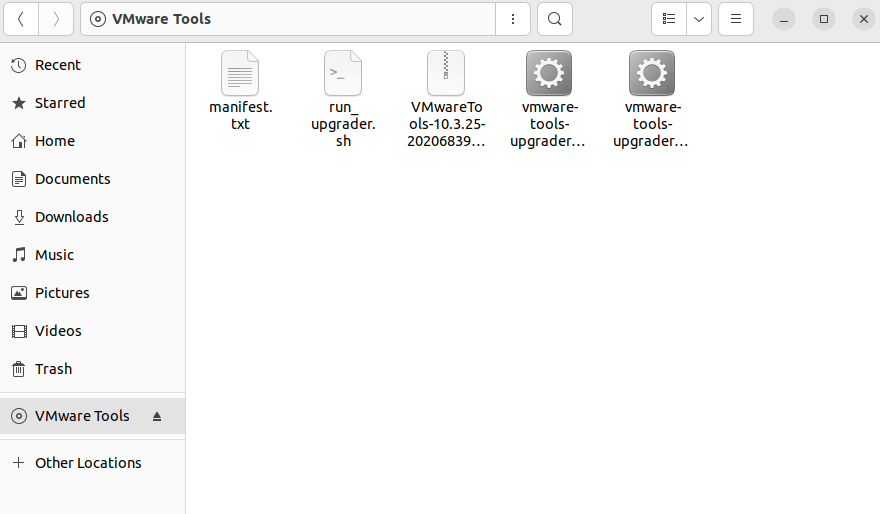Minimize the file manager window
This screenshot has width=880, height=514.
pos(783,19)
